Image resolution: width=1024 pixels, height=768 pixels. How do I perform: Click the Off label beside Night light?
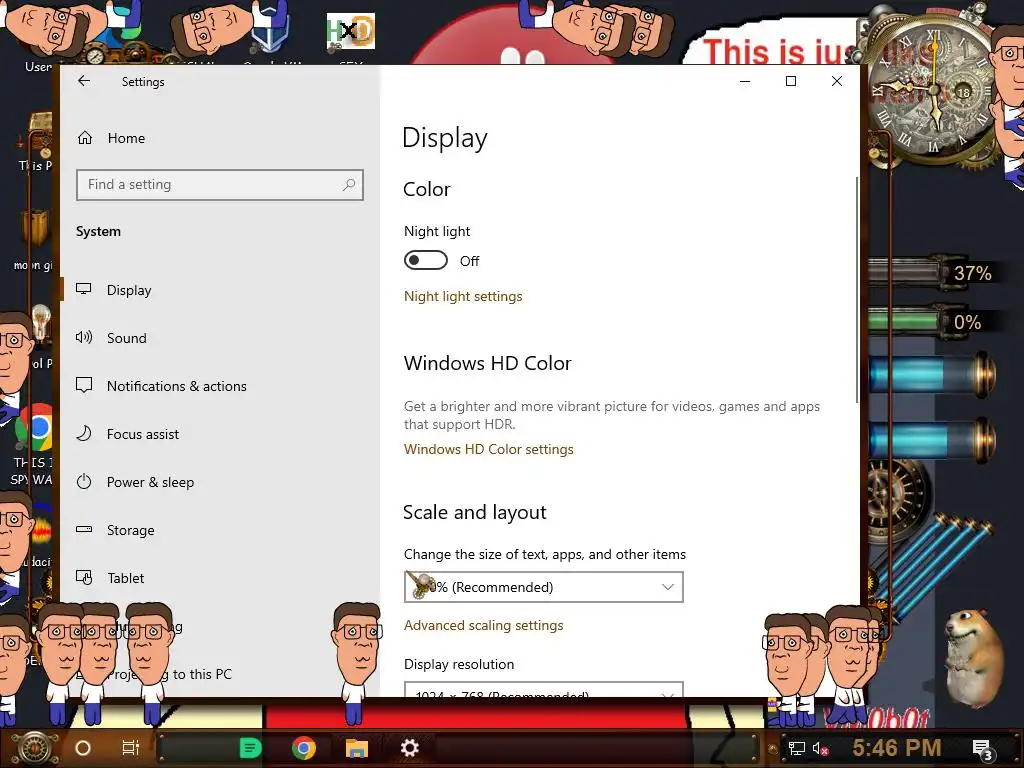[470, 261]
